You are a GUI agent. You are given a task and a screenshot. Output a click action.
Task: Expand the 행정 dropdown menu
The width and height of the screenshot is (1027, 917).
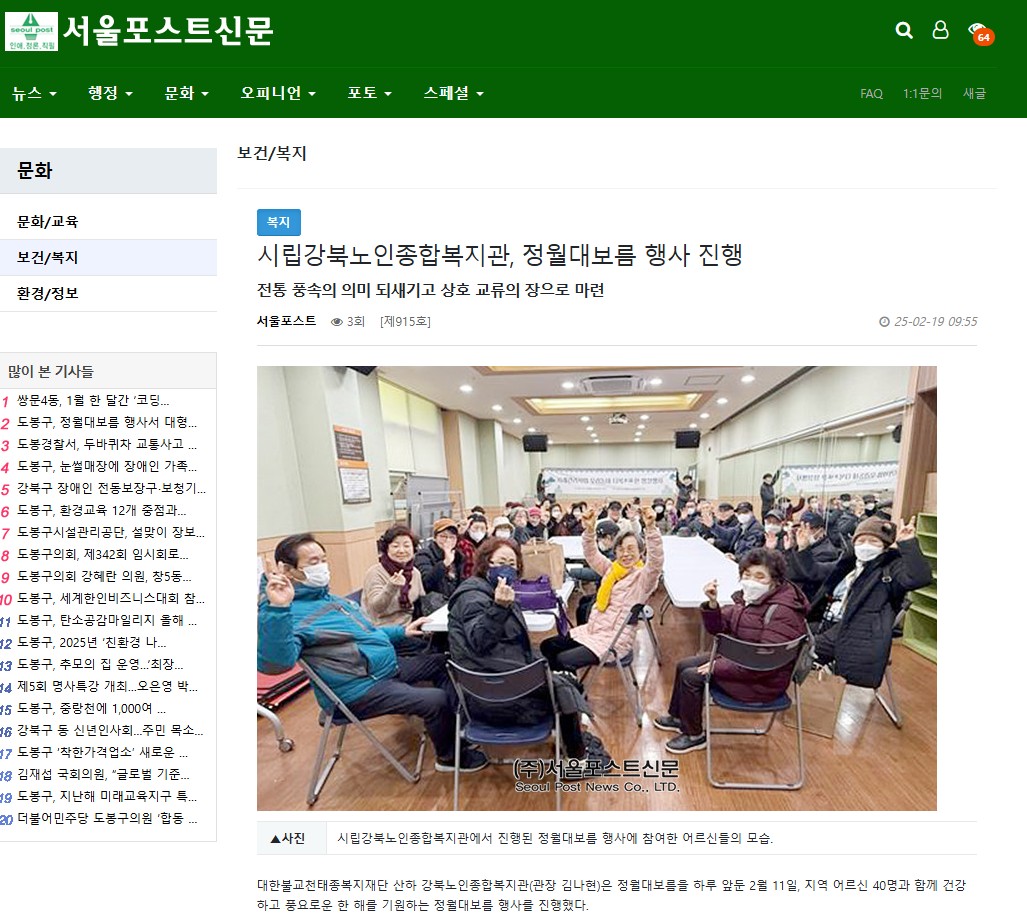coord(110,93)
